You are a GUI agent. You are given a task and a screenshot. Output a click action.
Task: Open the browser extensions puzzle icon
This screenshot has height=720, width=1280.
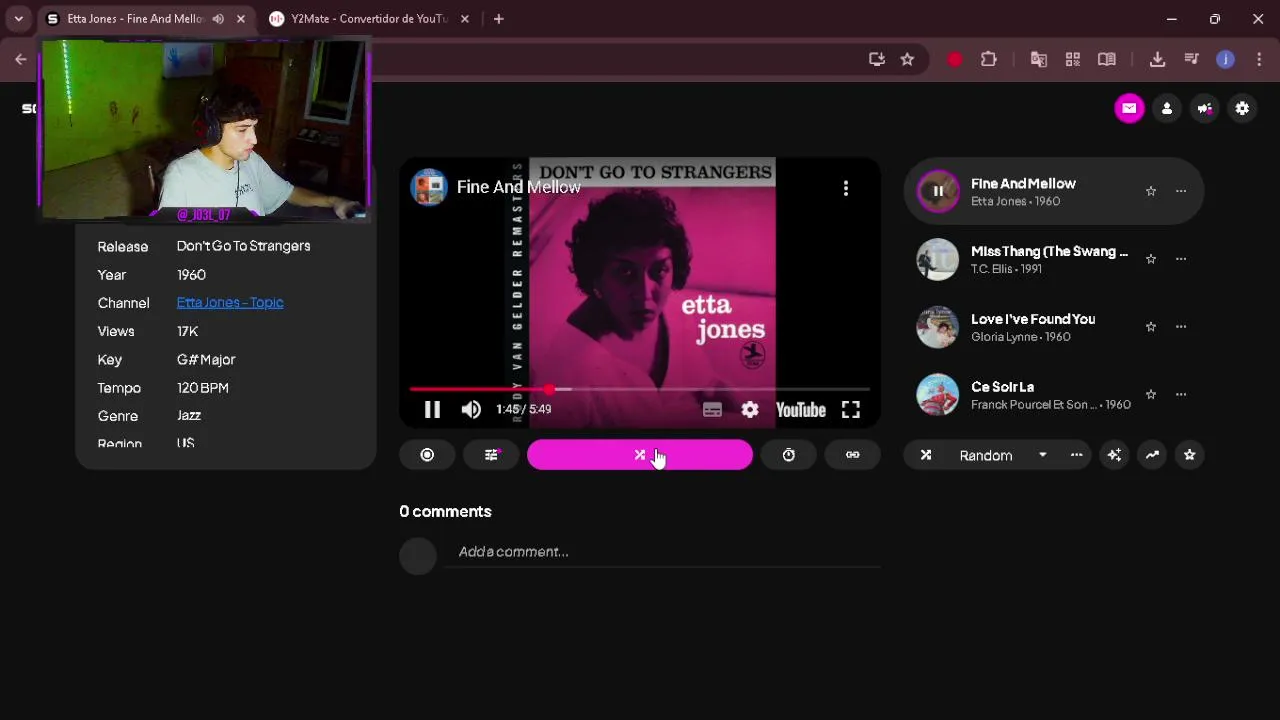(989, 60)
